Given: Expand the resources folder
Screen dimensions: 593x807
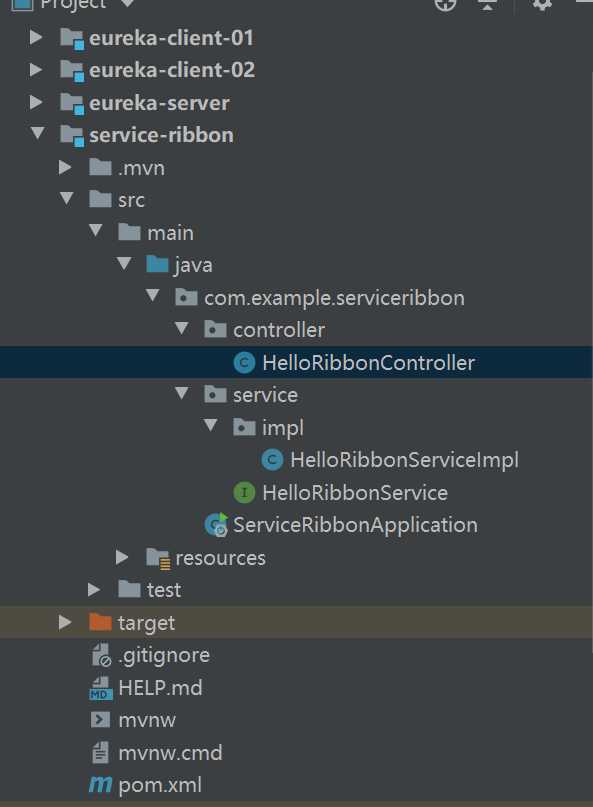Looking at the screenshot, I should (x=122, y=557).
